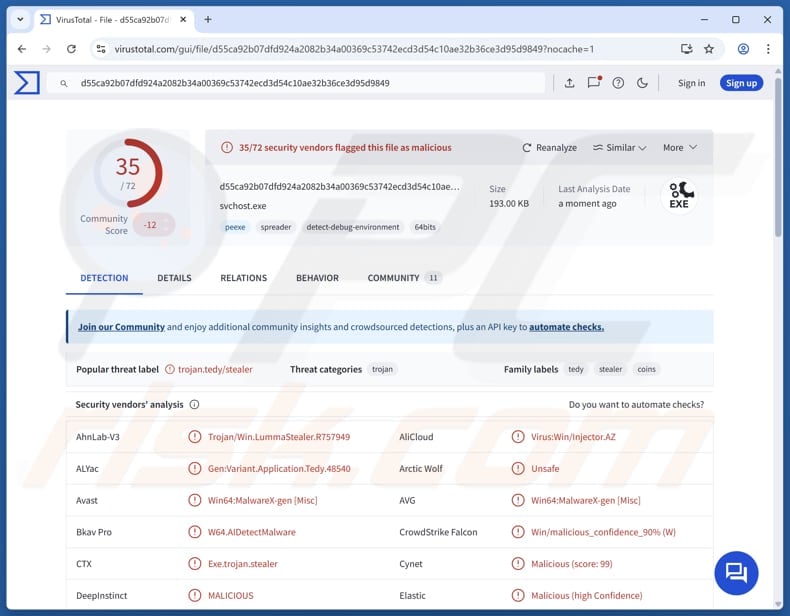The image size is (790, 616).
Task: Switch to the DETAILS tab
Action: 174,278
